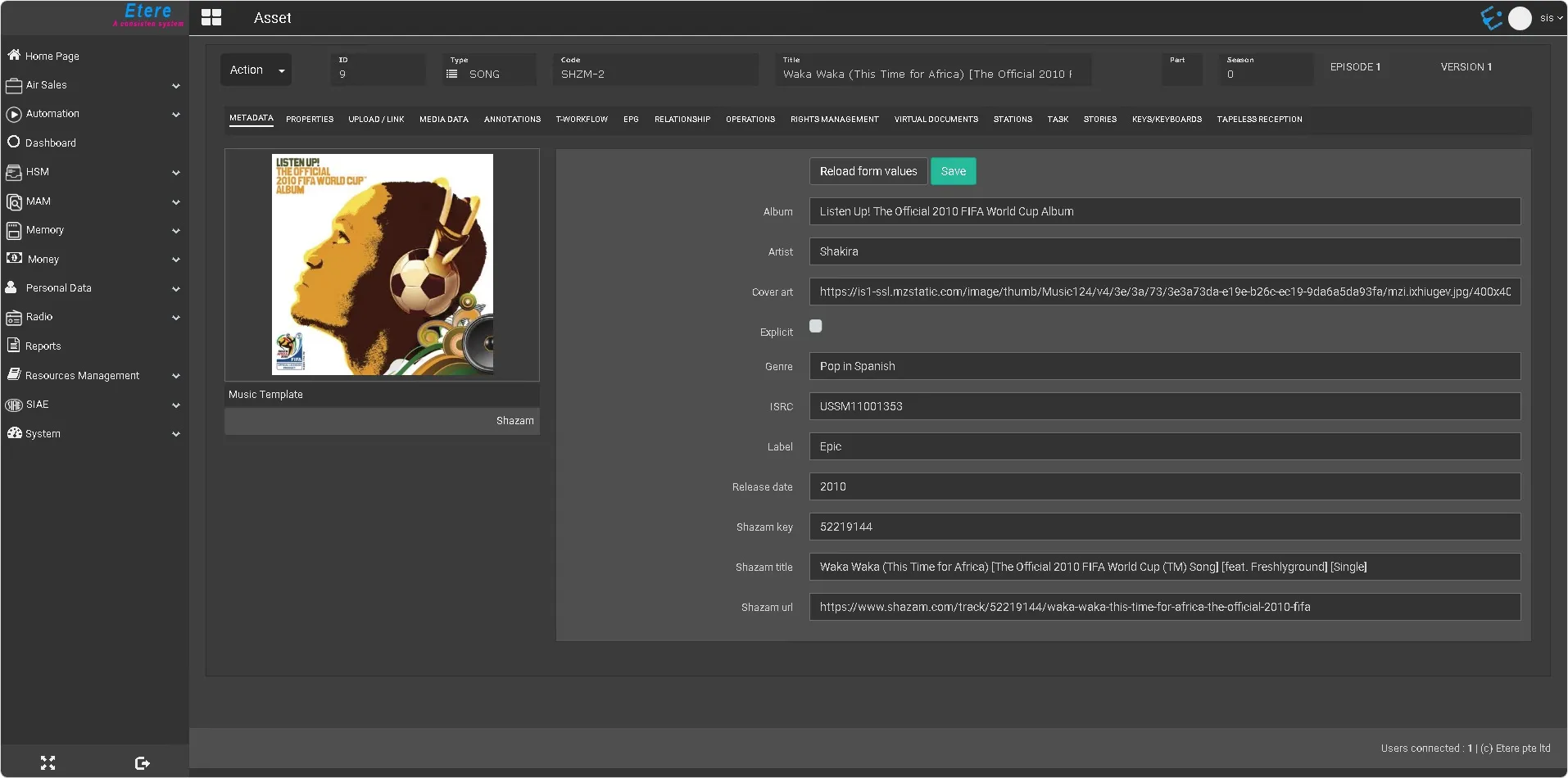
Task: Open the VIRTUAL DOCUMENTS tab
Action: pos(936,120)
